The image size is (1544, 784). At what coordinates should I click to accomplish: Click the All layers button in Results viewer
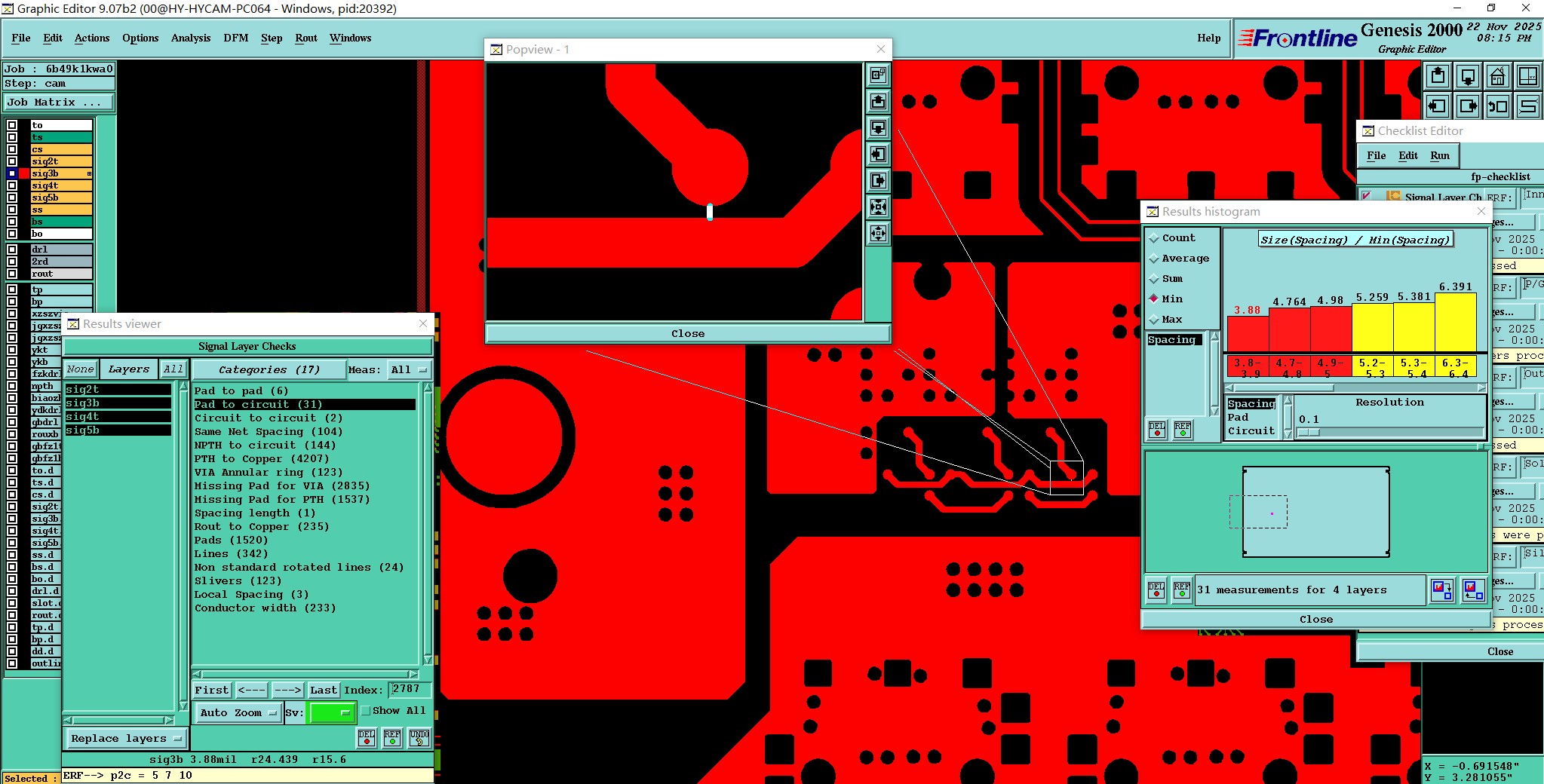(173, 369)
